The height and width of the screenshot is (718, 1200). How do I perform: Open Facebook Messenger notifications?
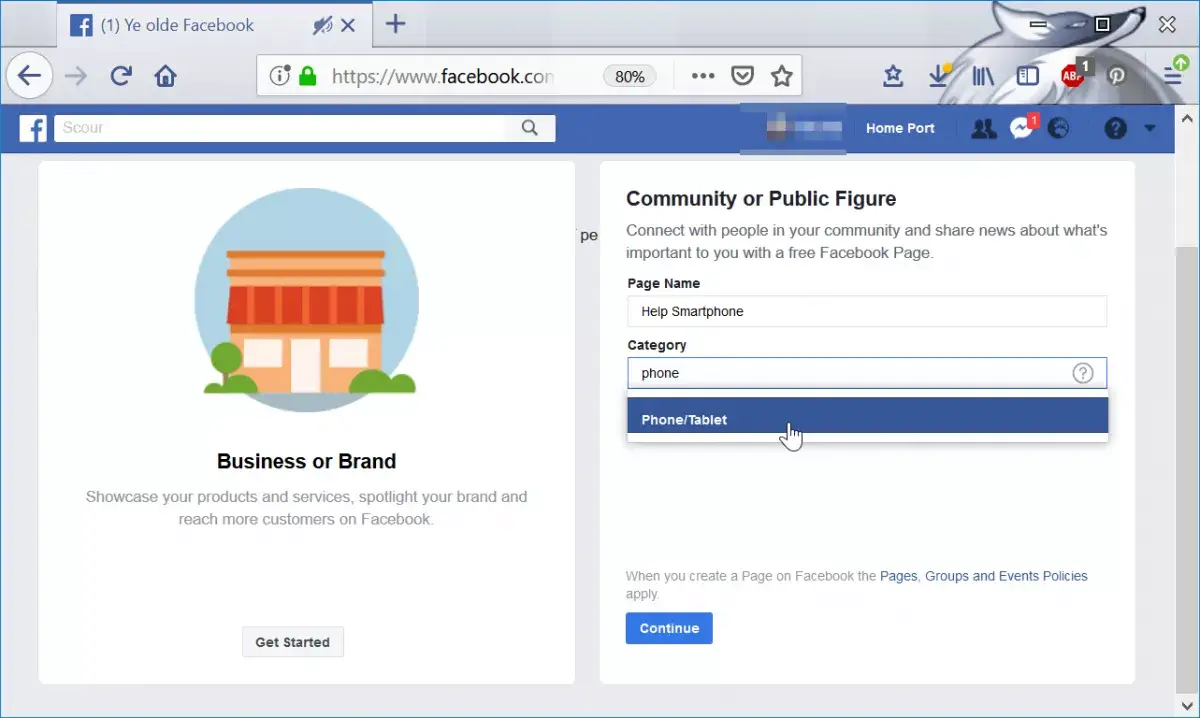pyautogui.click(x=1021, y=127)
